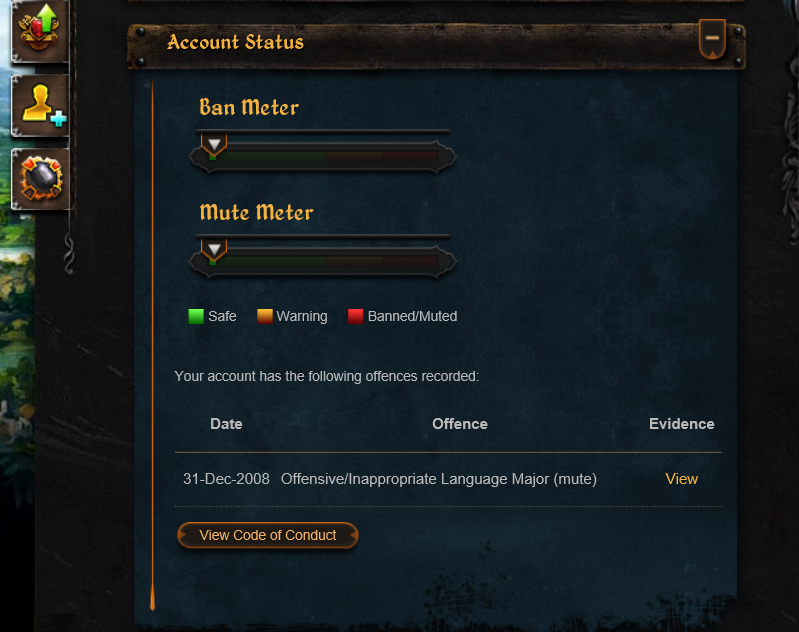Collapse the Account Status panel

[712, 39]
